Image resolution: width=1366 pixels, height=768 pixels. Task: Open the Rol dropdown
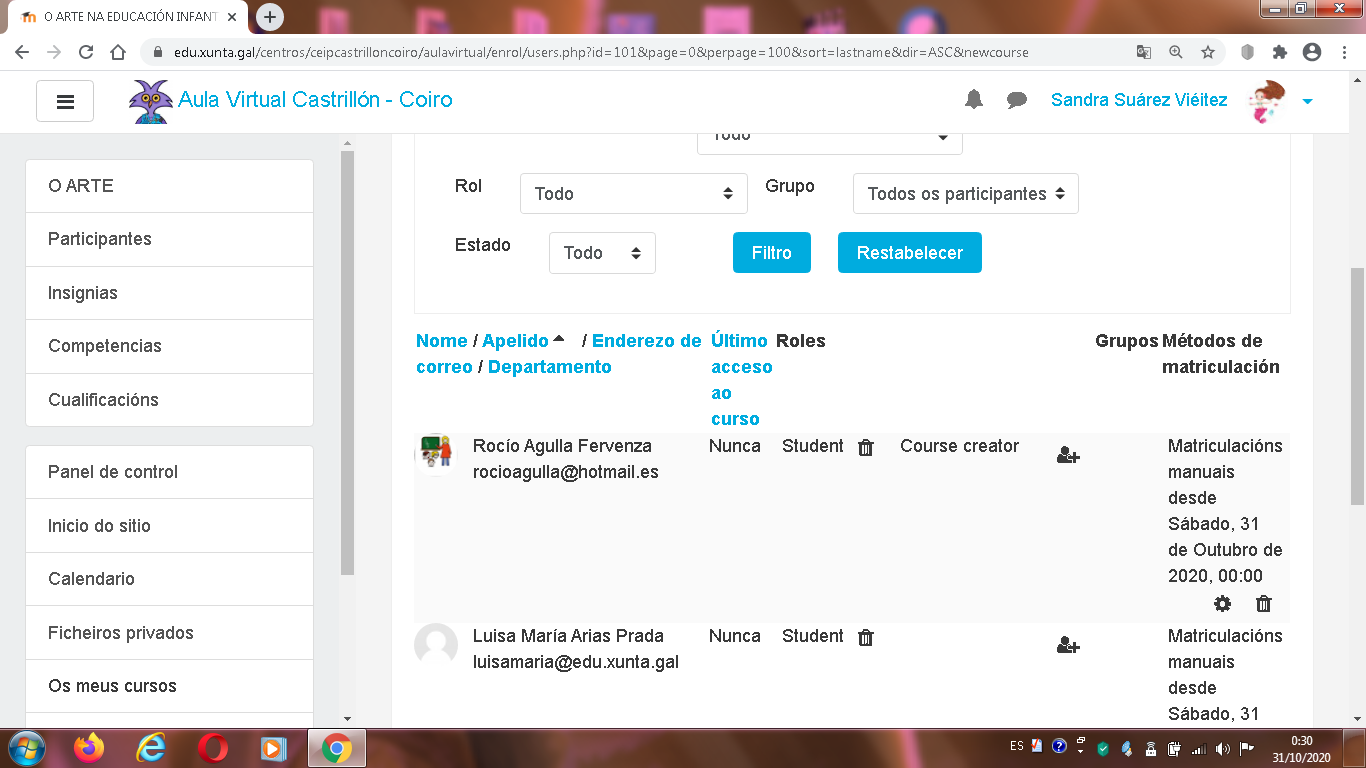tap(633, 194)
